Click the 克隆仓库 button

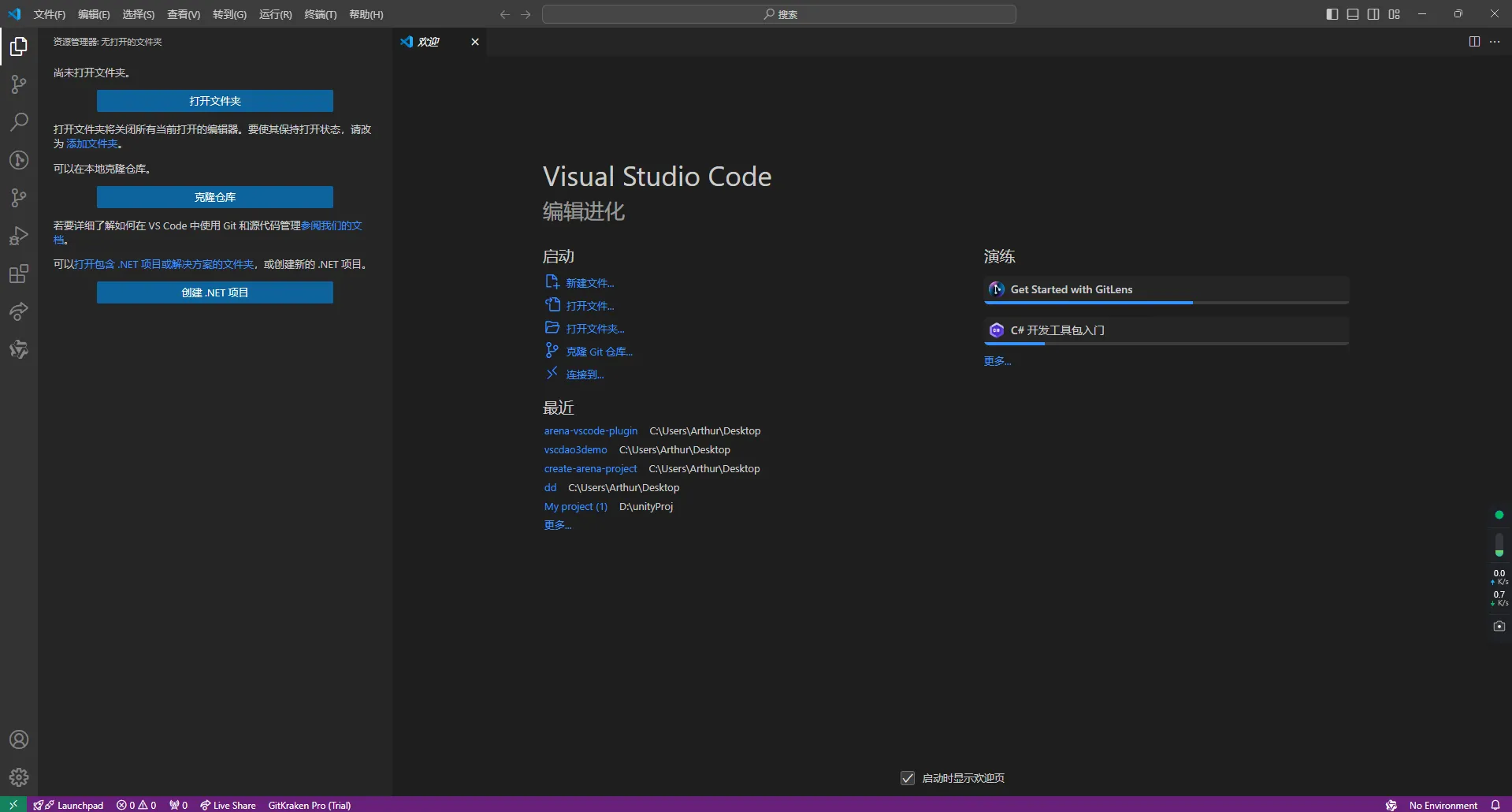pyautogui.click(x=214, y=197)
